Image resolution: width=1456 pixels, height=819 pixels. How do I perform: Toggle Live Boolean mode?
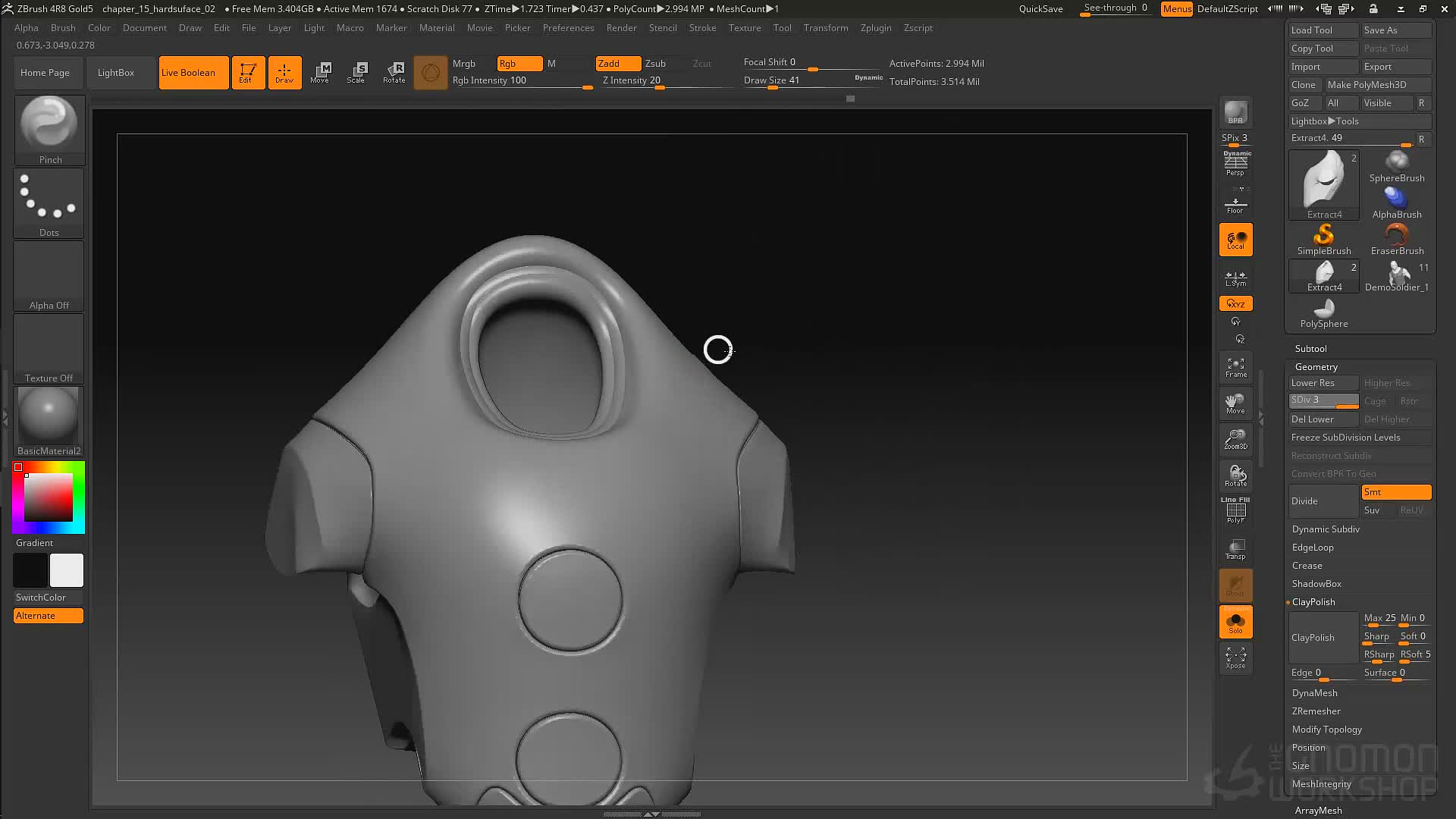tap(193, 73)
